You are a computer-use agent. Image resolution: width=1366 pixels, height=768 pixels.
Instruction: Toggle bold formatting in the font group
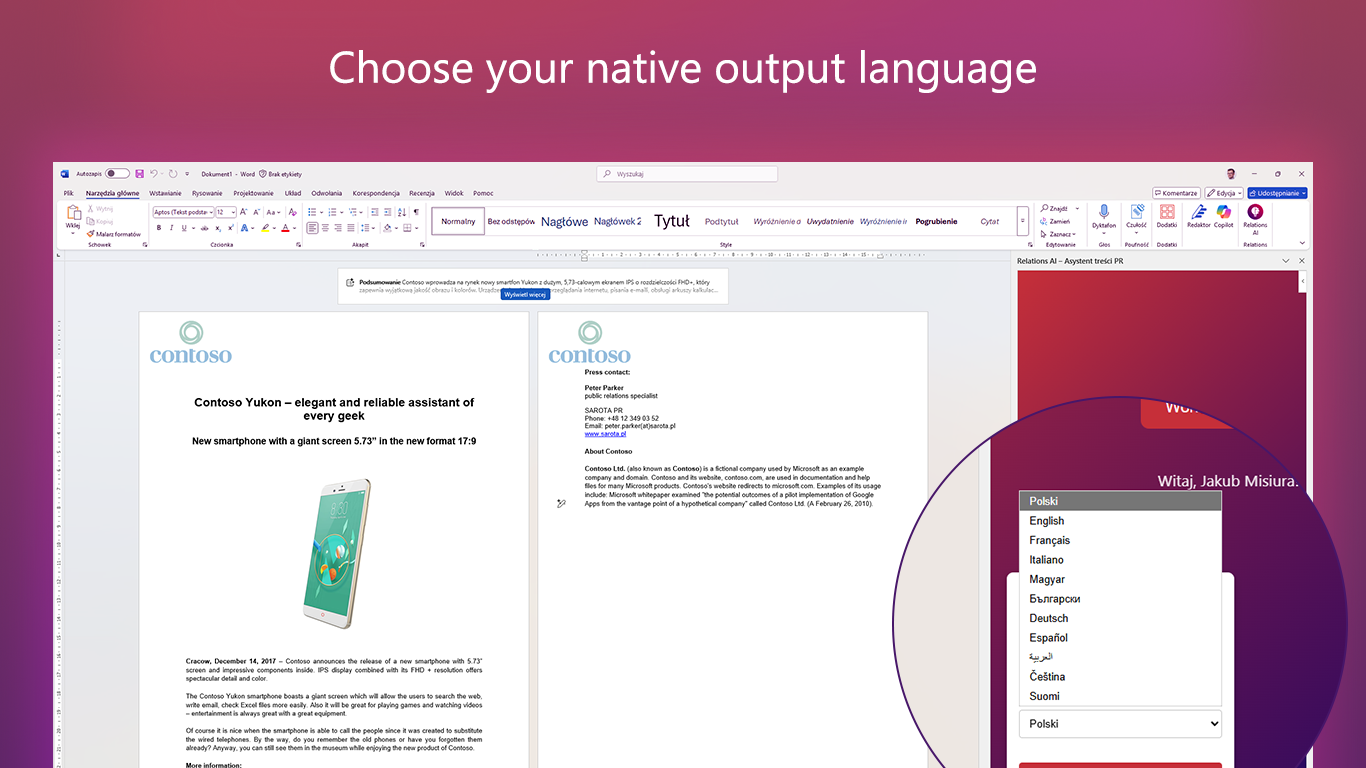[158, 228]
